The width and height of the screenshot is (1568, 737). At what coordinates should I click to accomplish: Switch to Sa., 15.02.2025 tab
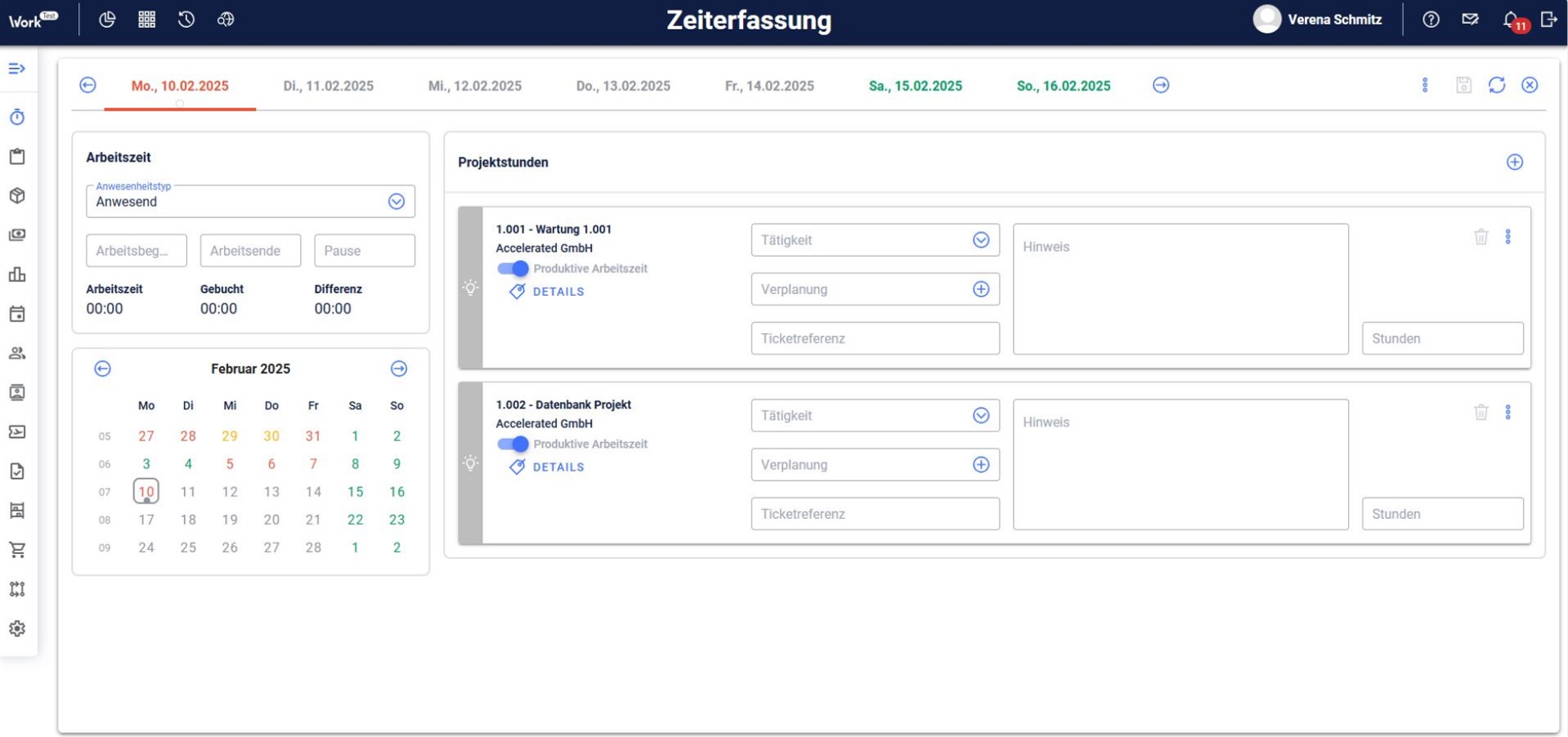pyautogui.click(x=916, y=86)
